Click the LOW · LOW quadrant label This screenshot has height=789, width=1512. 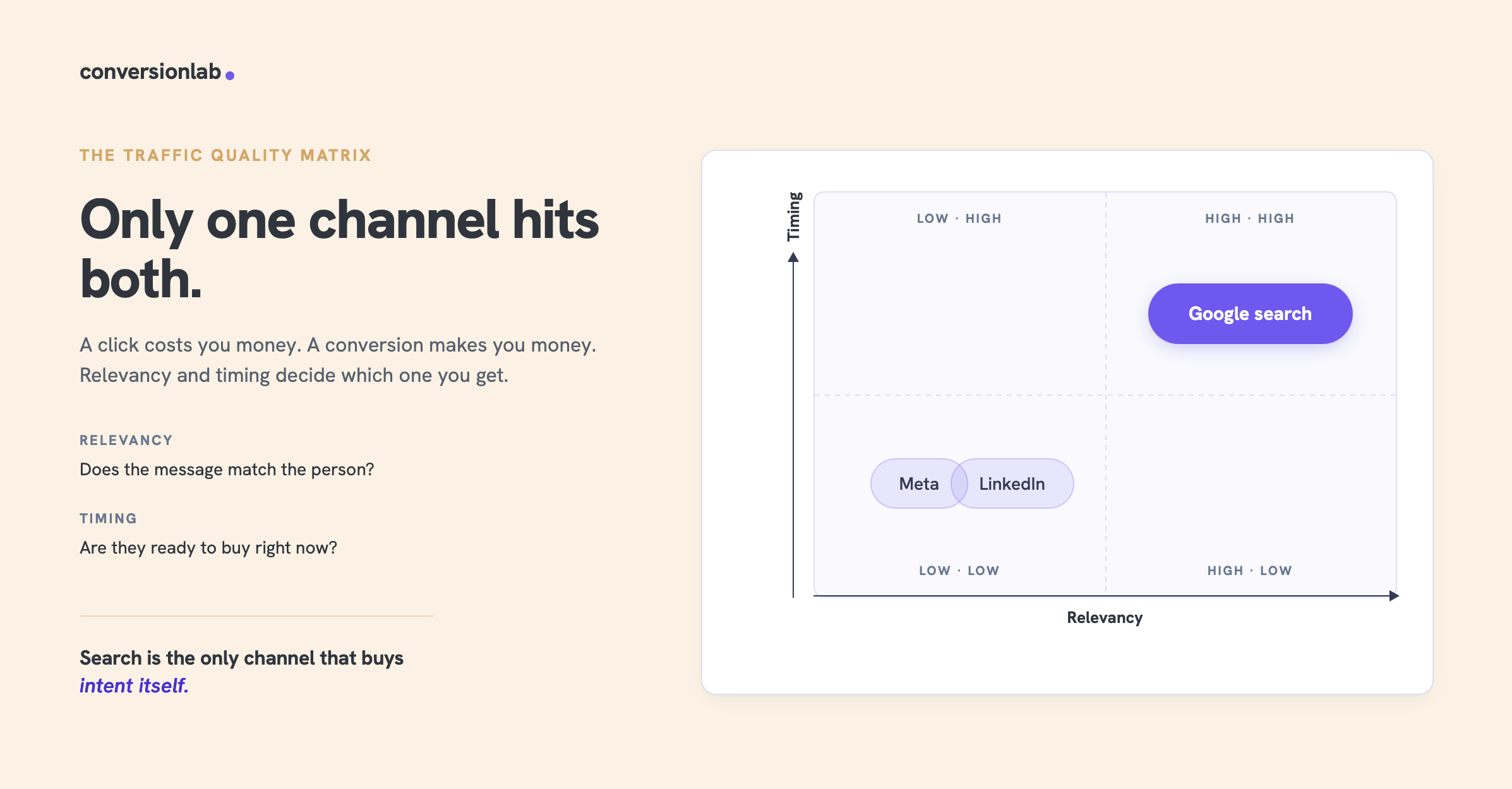tap(959, 571)
